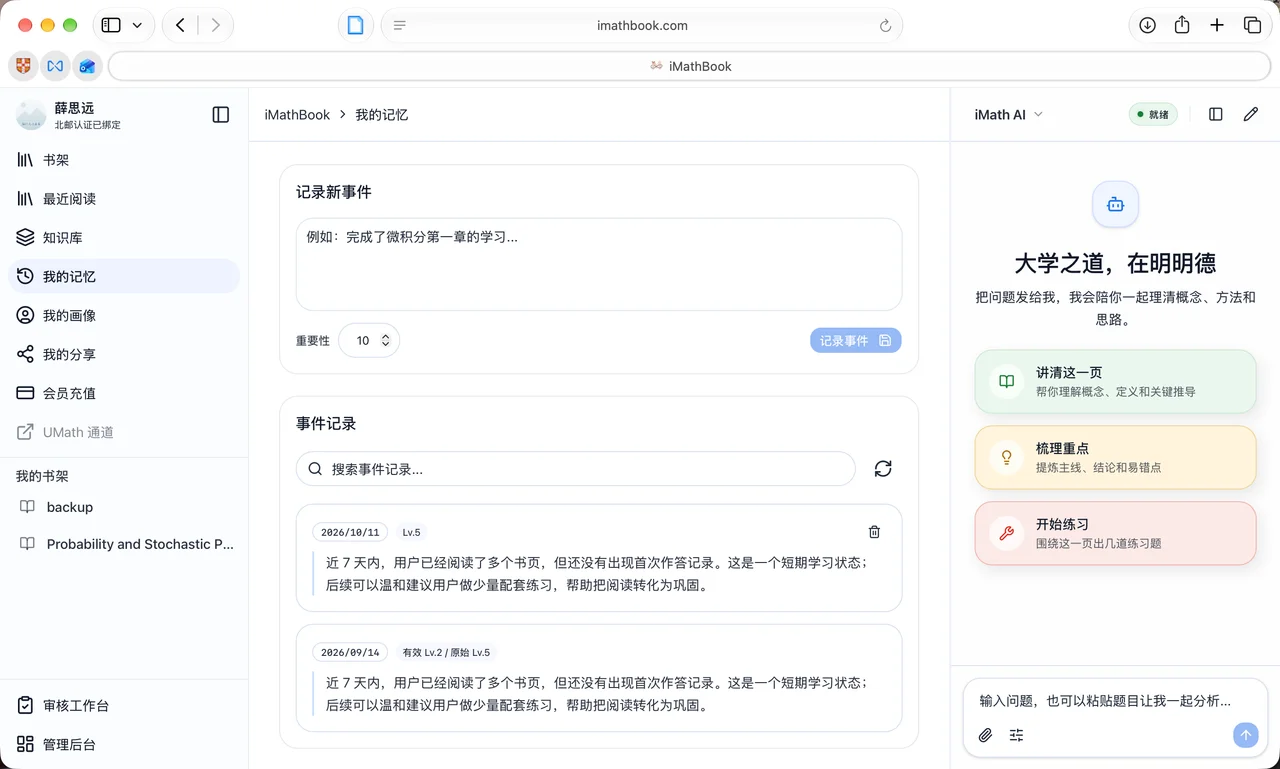Choose the 开始练习 suggestion card
Screen dimensions: 1280x769
[1116, 533]
